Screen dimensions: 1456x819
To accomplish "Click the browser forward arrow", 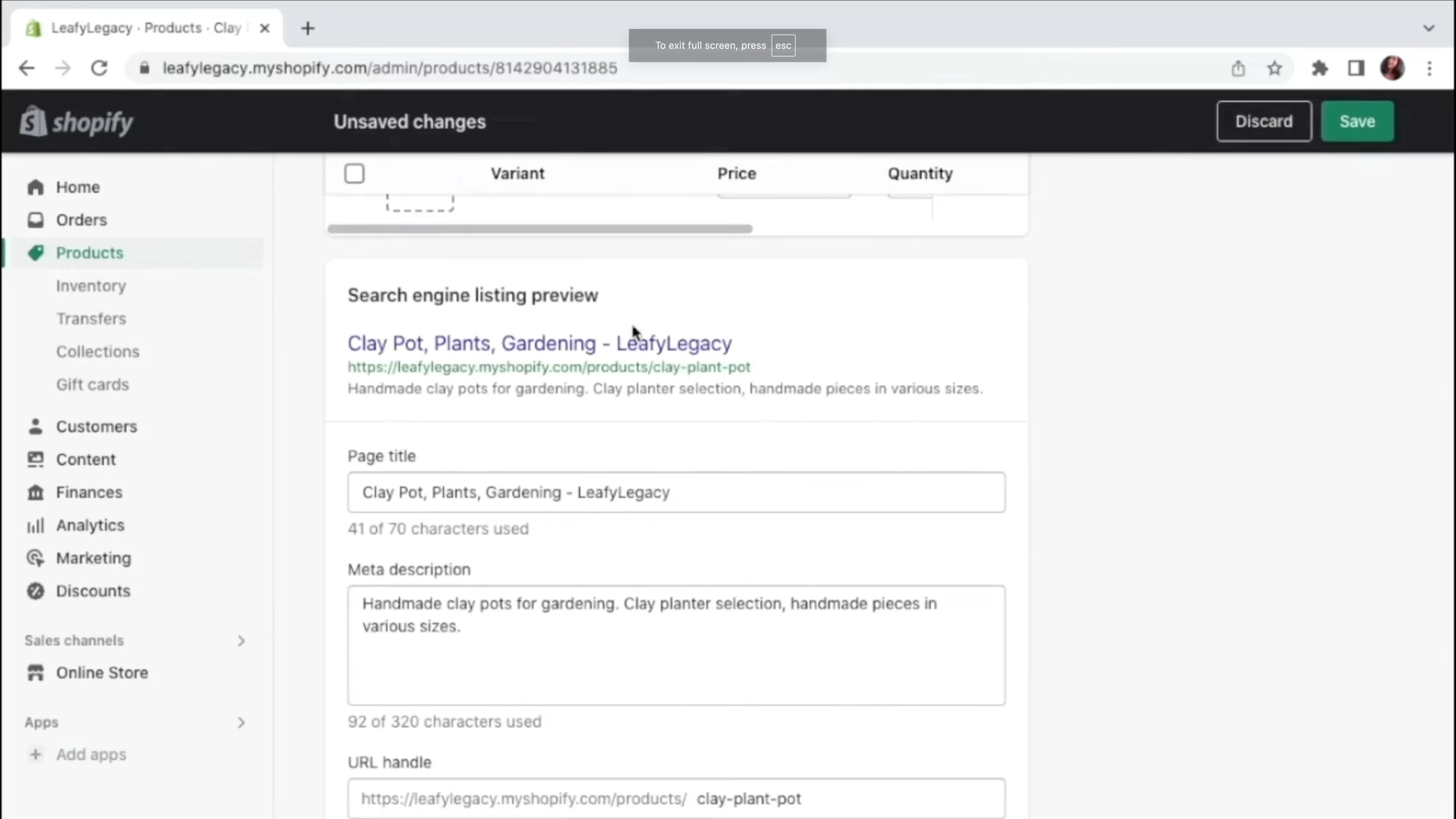I will 63,68.
